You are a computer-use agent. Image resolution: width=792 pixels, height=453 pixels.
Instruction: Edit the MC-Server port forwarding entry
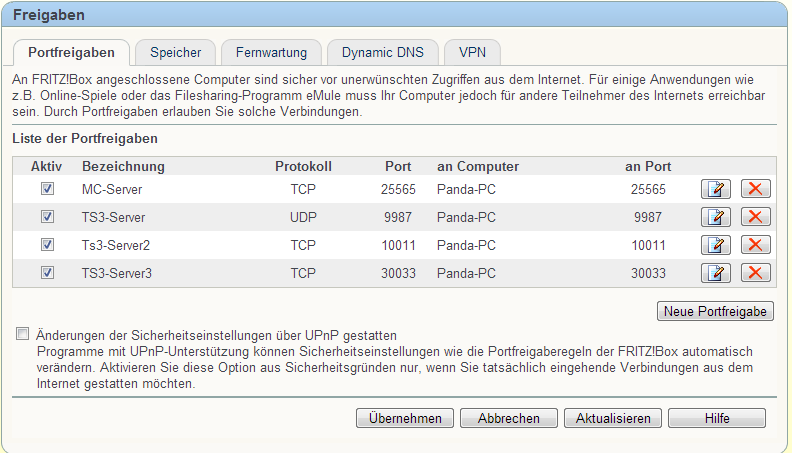pyautogui.click(x=716, y=189)
